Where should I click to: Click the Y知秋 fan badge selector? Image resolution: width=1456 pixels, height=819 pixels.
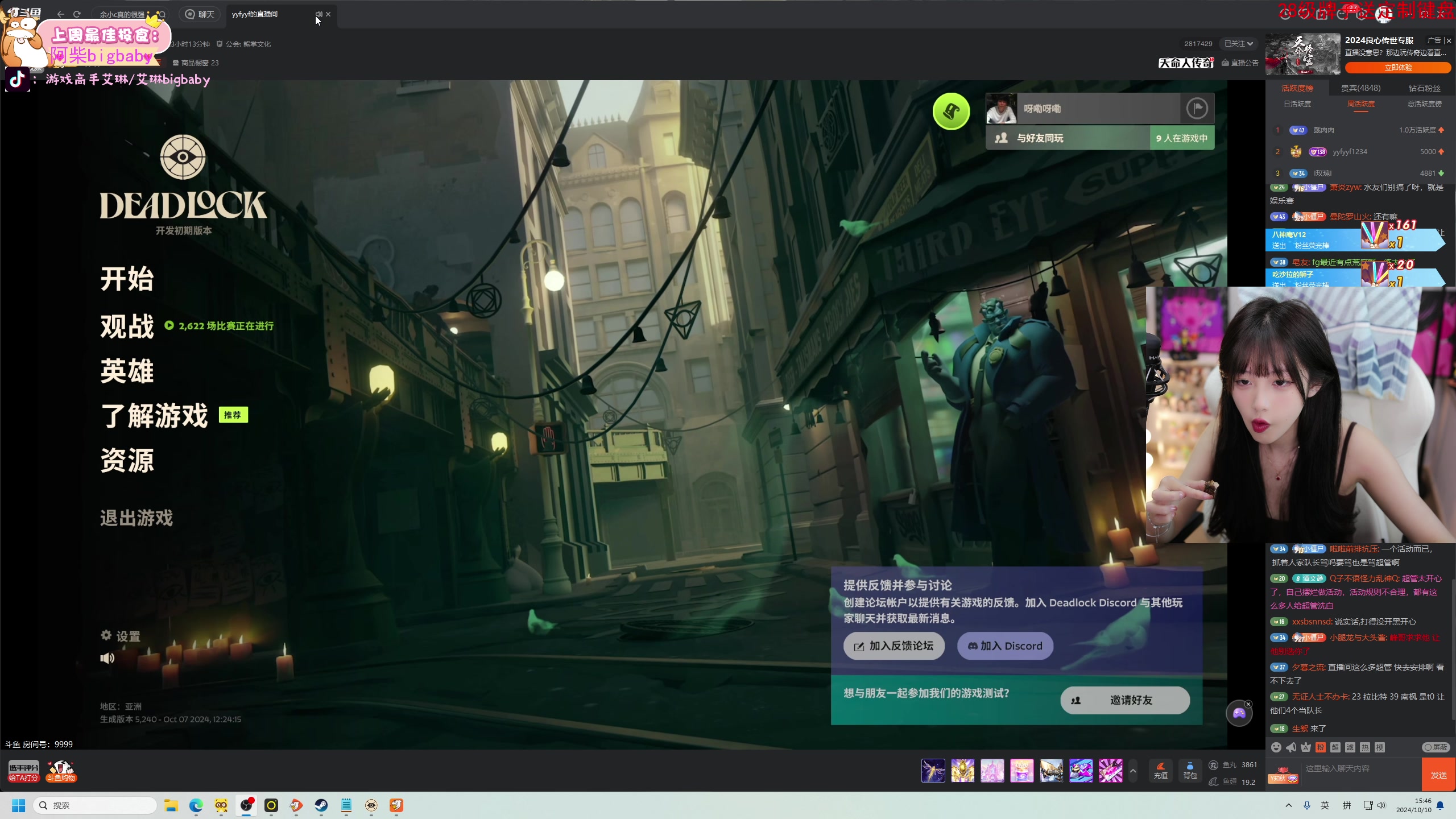1283,776
